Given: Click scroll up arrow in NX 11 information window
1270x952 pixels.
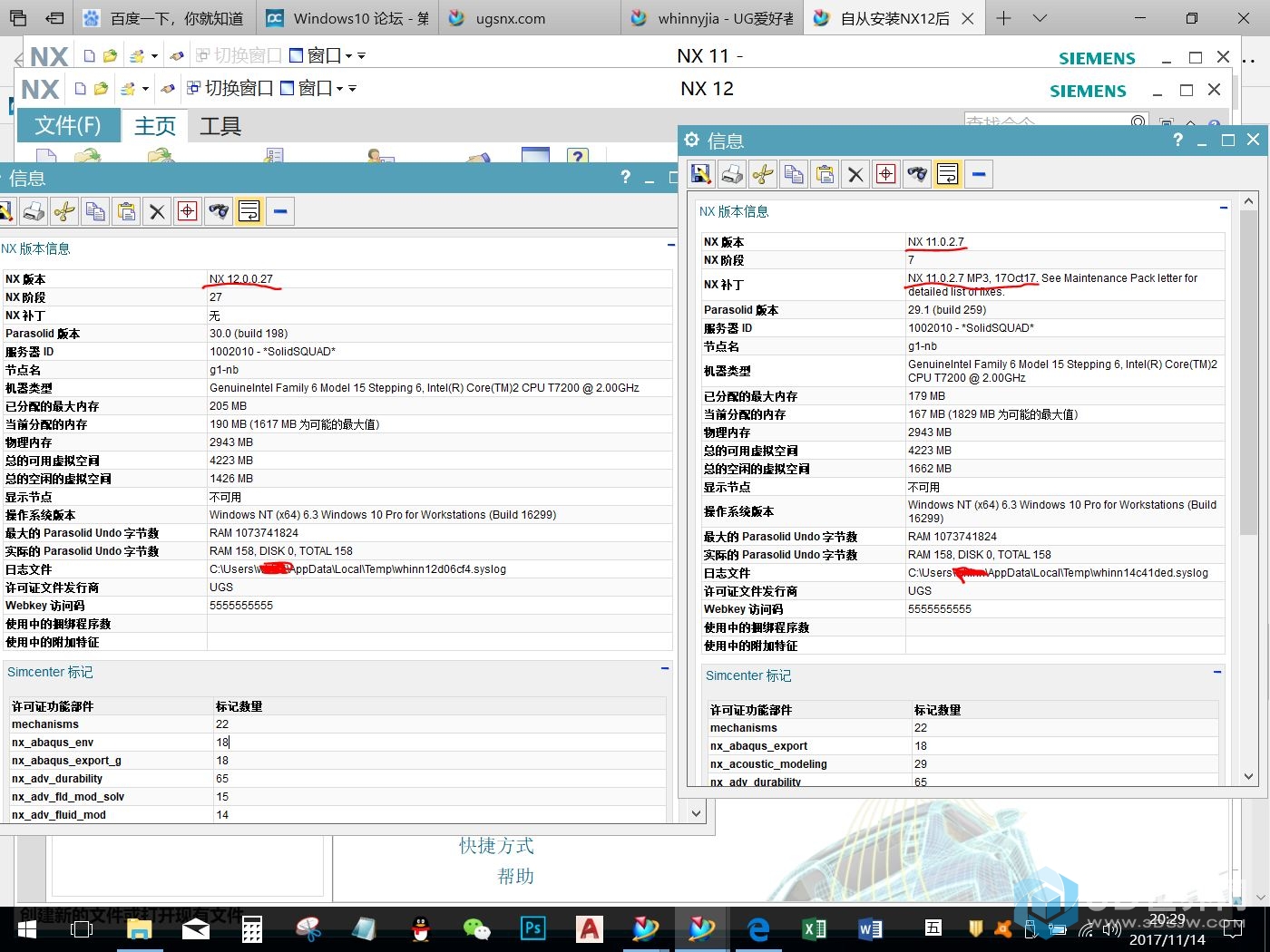Looking at the screenshot, I should coord(1248,201).
